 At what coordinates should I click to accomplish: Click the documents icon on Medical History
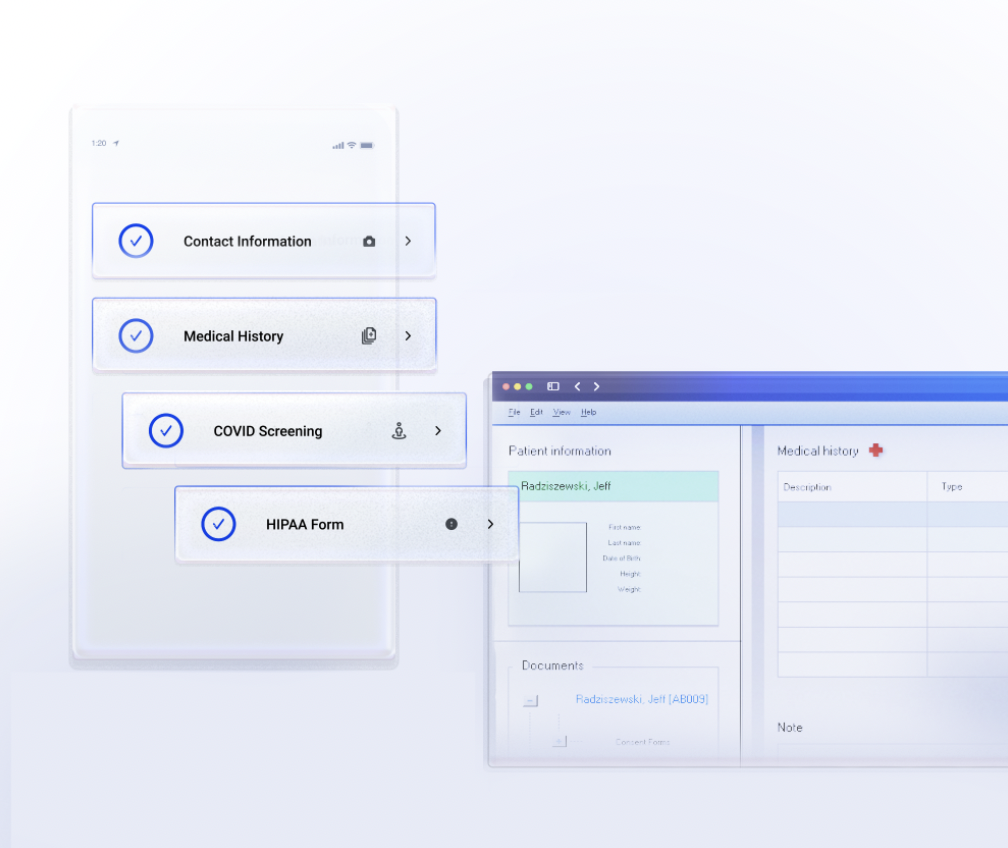pos(369,336)
